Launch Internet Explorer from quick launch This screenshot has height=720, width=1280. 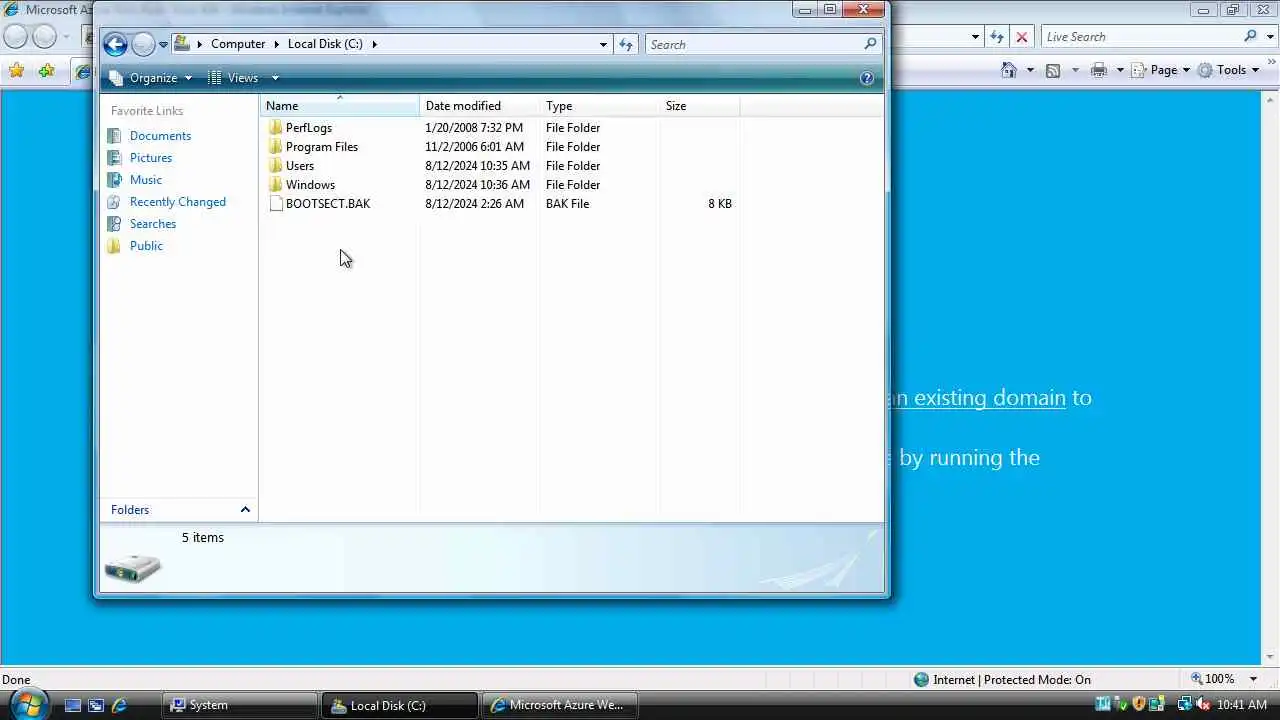[119, 705]
